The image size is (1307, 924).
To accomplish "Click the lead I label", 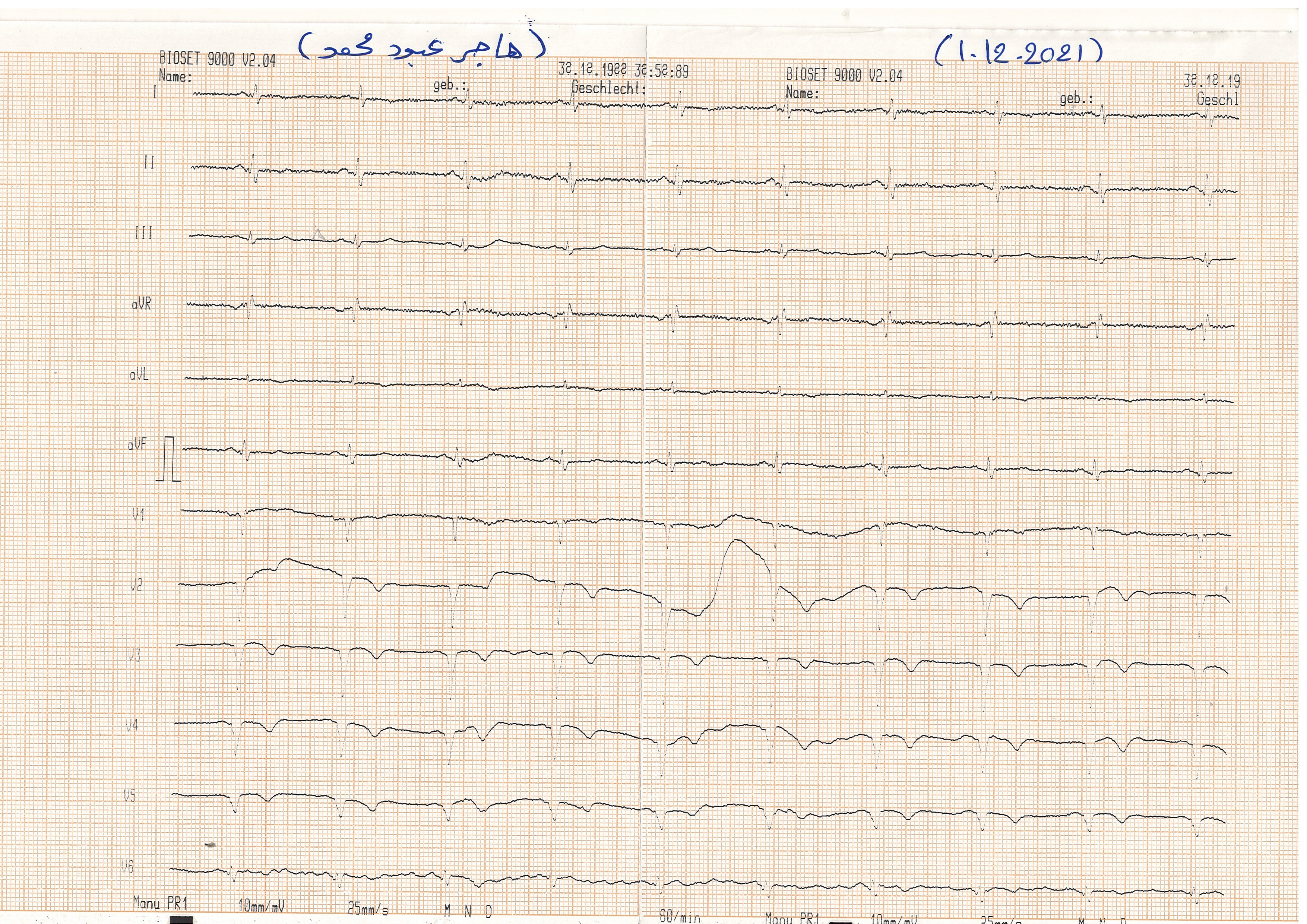I will tap(154, 93).
